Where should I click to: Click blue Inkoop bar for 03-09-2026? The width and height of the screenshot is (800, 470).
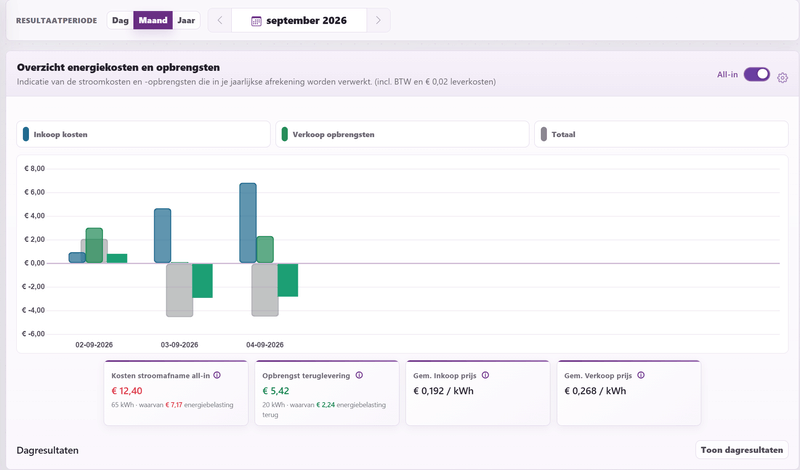click(x=163, y=236)
